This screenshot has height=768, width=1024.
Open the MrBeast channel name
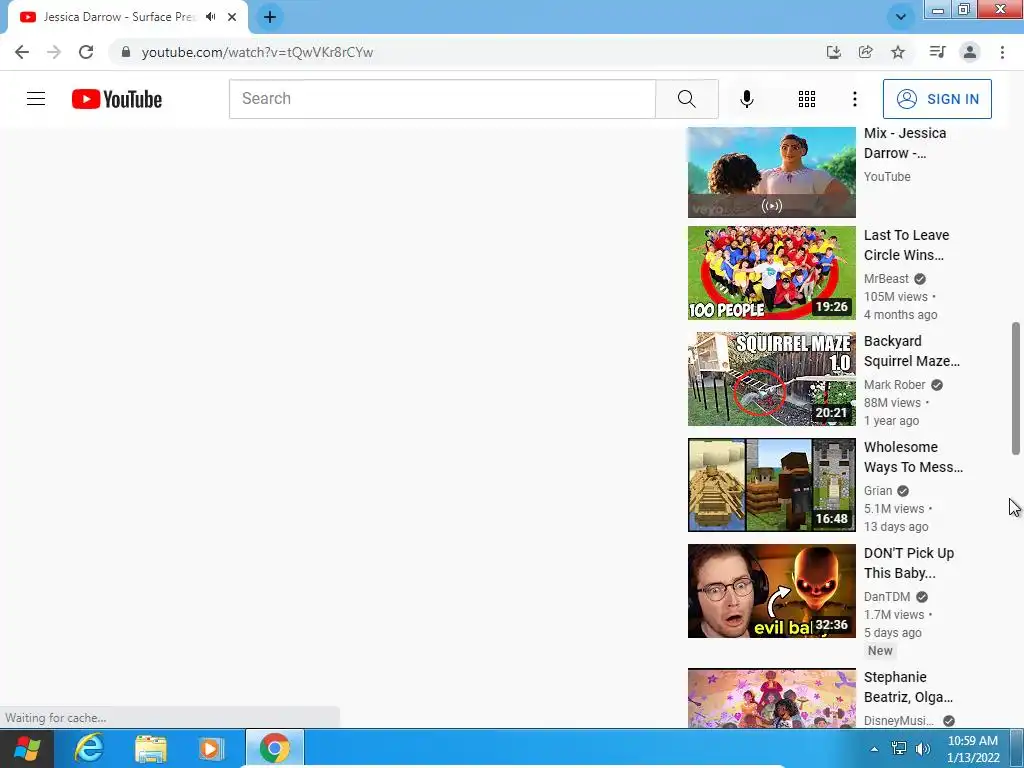(x=886, y=279)
